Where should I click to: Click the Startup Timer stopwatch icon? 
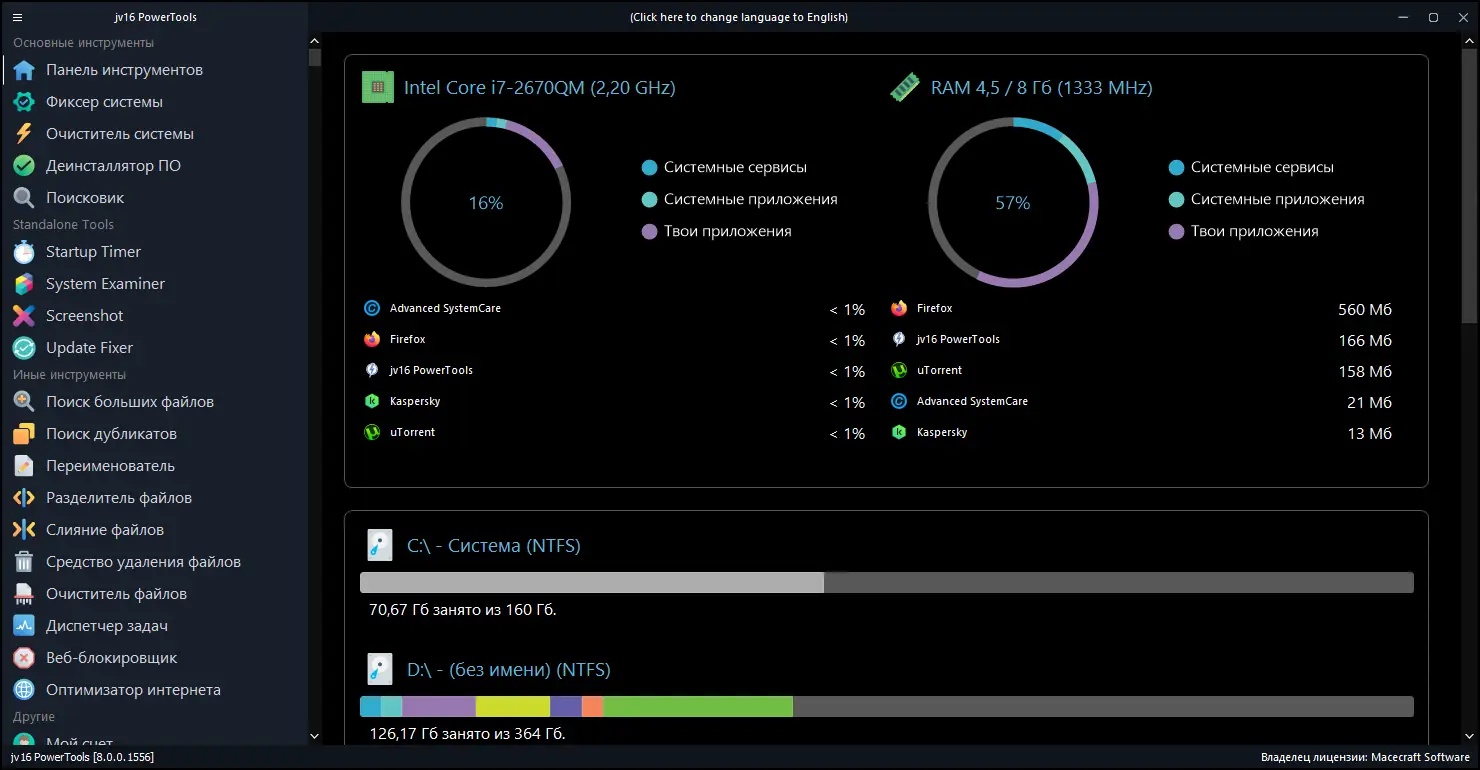[x=24, y=252]
